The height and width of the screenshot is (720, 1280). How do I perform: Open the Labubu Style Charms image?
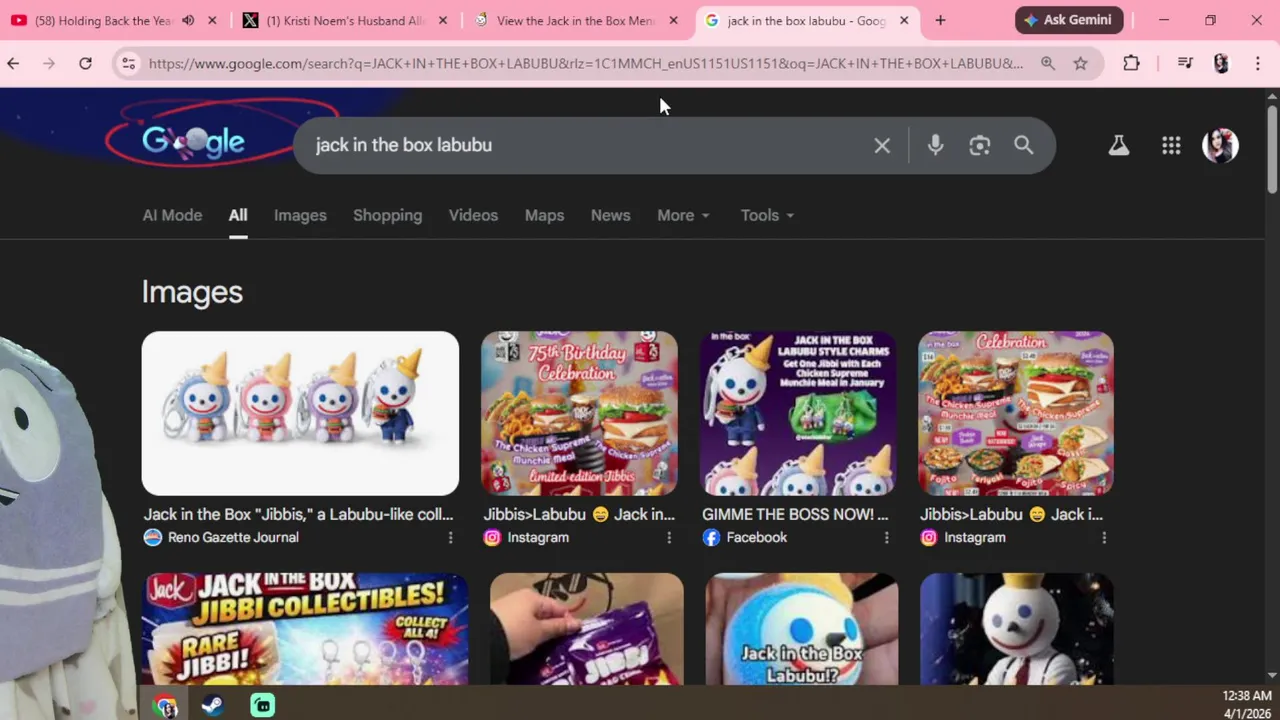point(798,413)
